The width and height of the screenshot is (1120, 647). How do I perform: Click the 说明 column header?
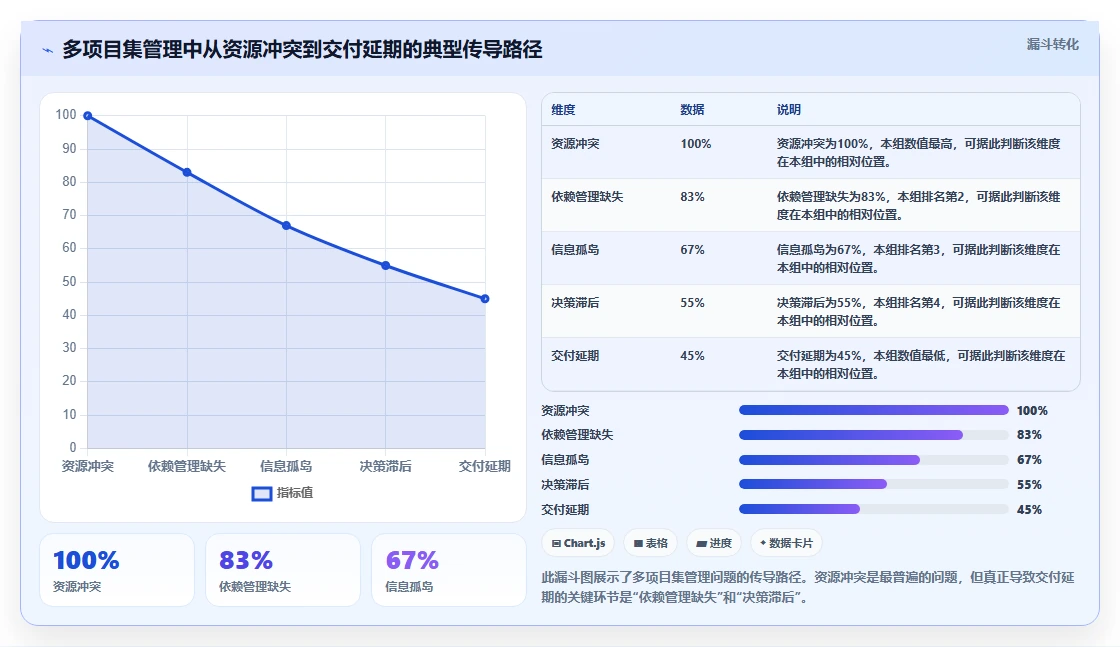click(x=789, y=110)
